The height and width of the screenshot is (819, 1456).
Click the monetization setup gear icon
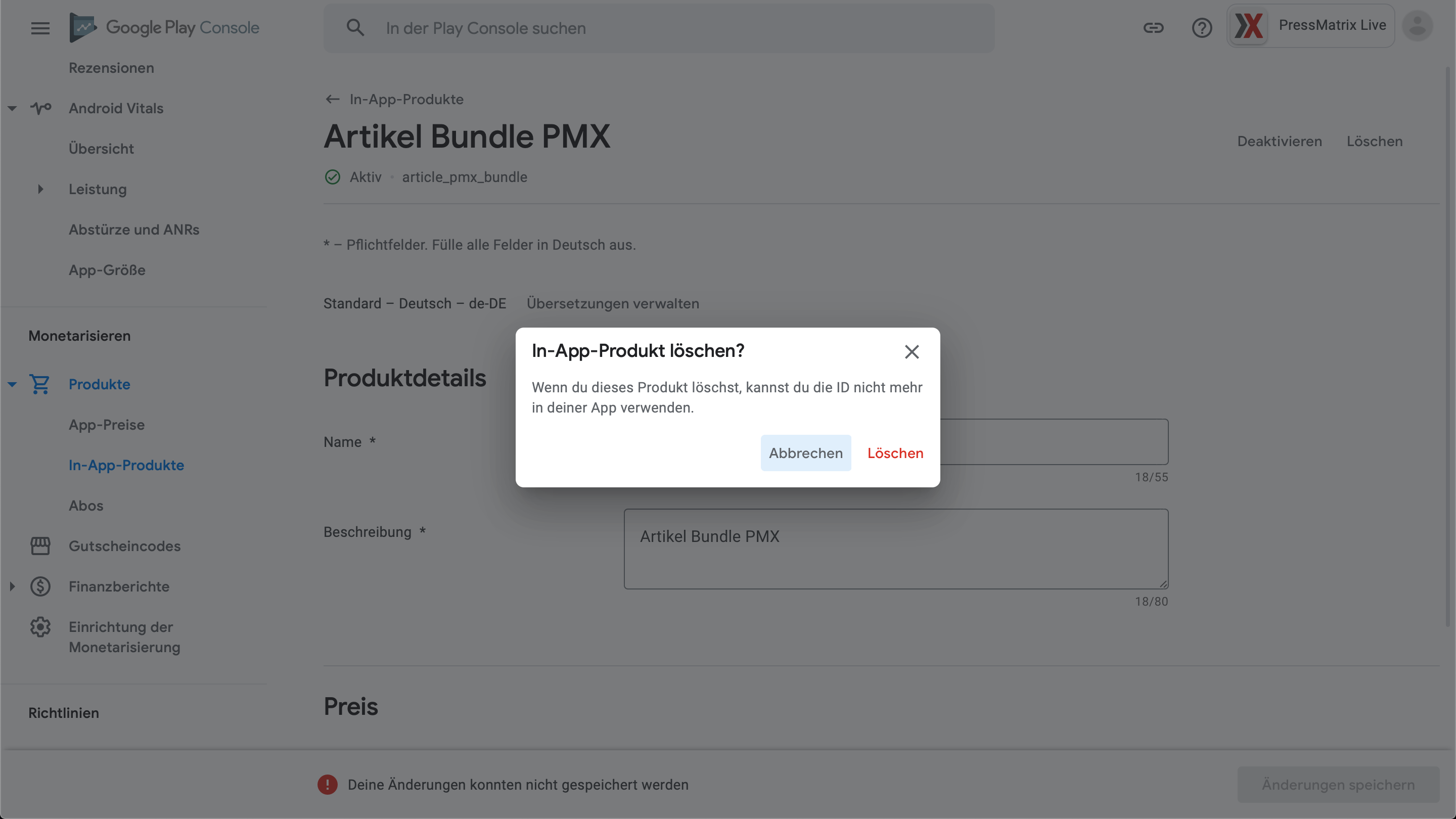pos(40,627)
